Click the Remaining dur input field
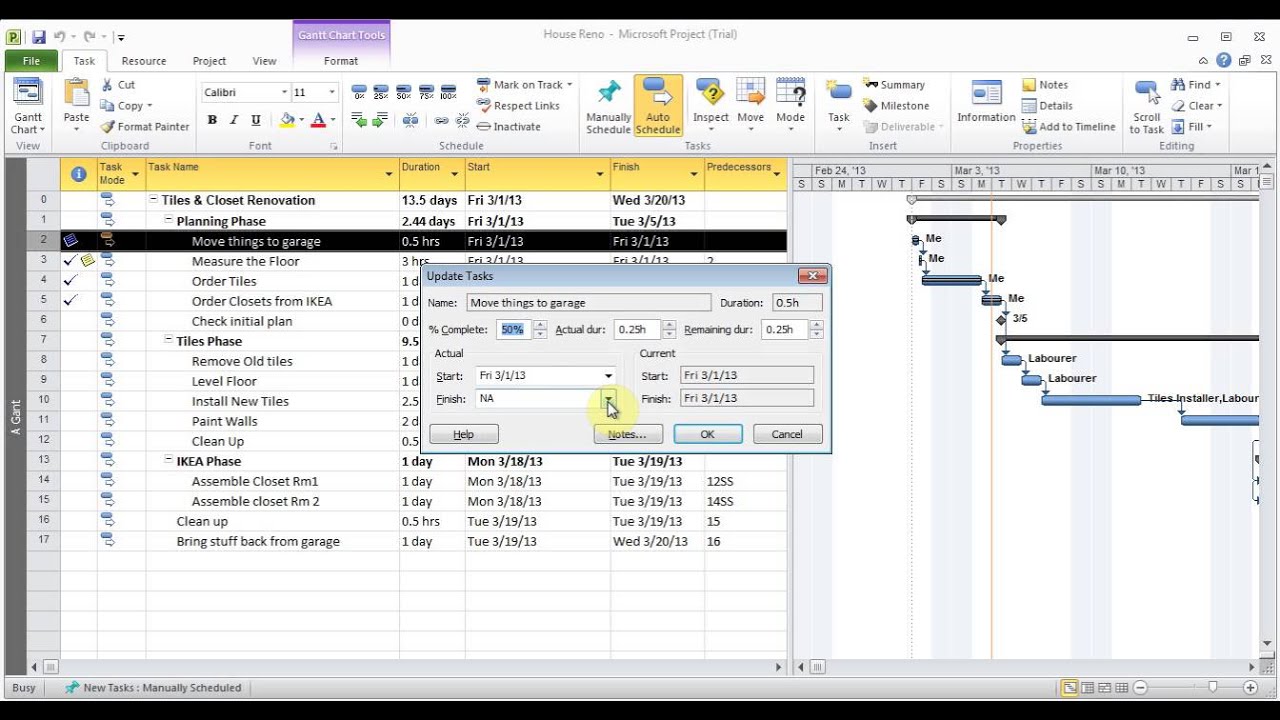This screenshot has height=720, width=1280. [785, 329]
